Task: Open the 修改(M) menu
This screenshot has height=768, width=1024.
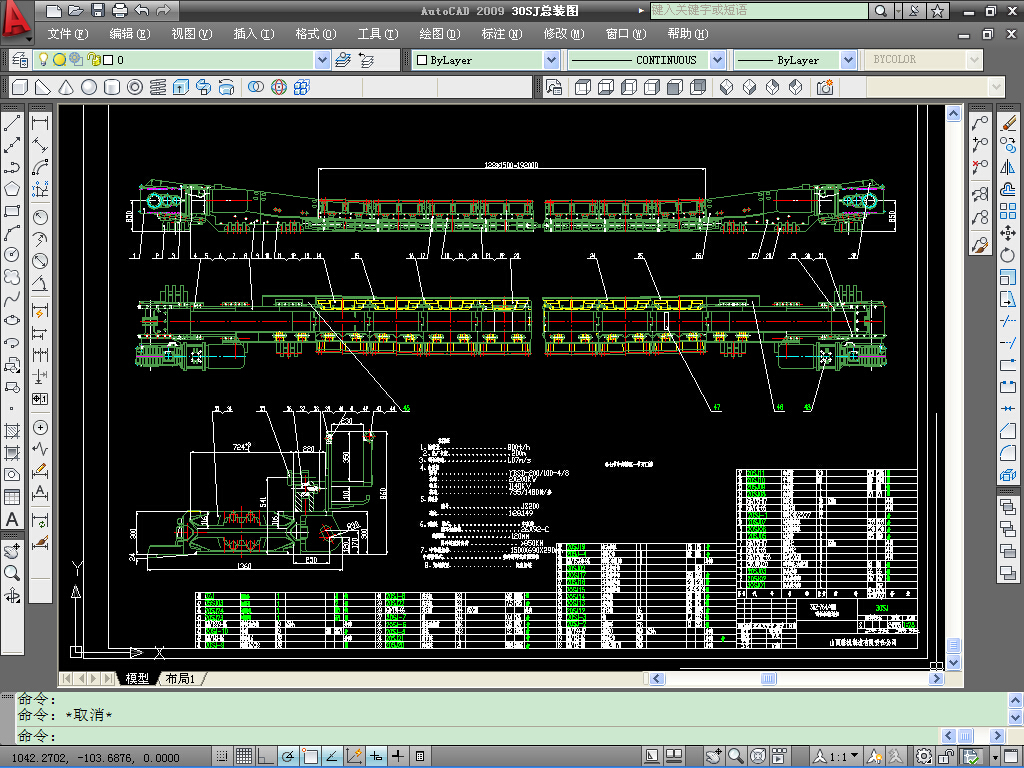Action: tap(564, 34)
